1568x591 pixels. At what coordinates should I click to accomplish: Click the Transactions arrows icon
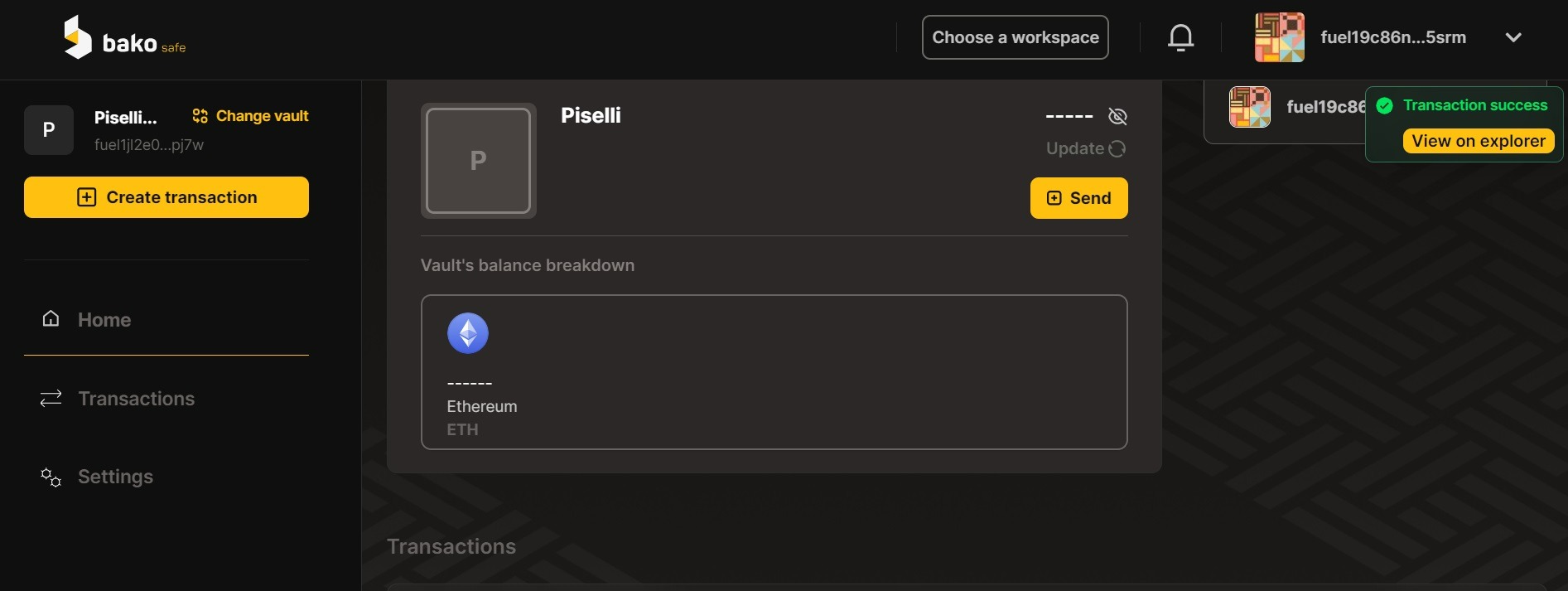coord(51,399)
